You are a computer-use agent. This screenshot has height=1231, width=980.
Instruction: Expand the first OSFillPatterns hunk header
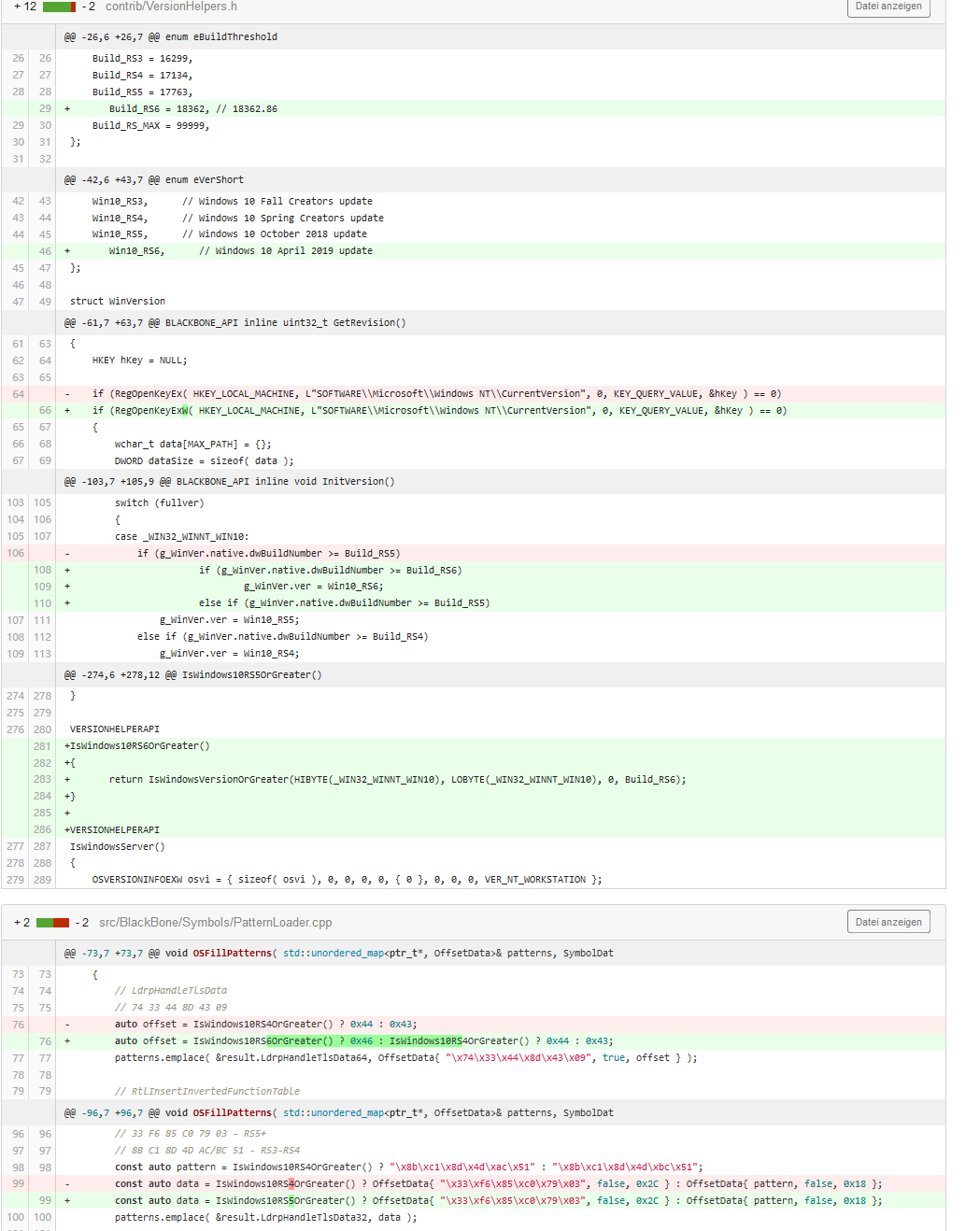click(280, 953)
